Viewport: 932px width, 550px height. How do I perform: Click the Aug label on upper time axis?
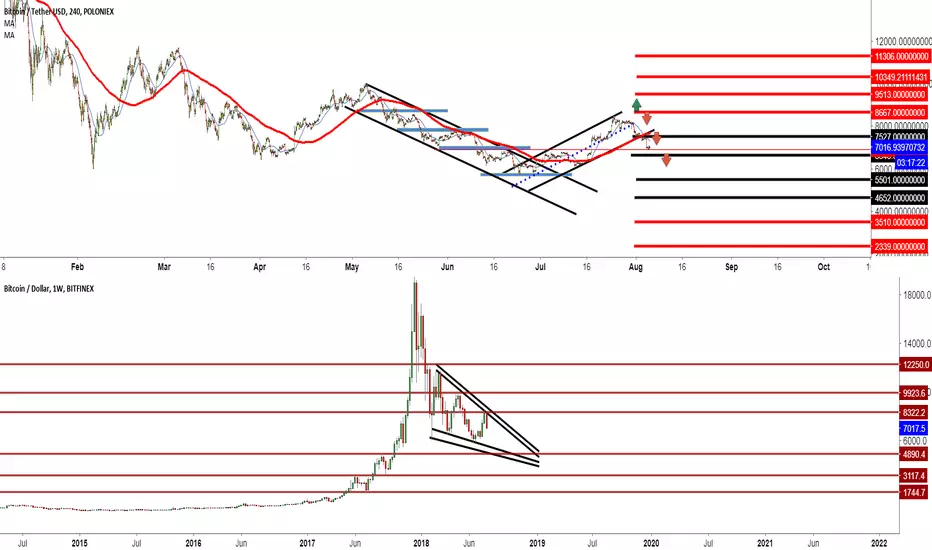(635, 267)
